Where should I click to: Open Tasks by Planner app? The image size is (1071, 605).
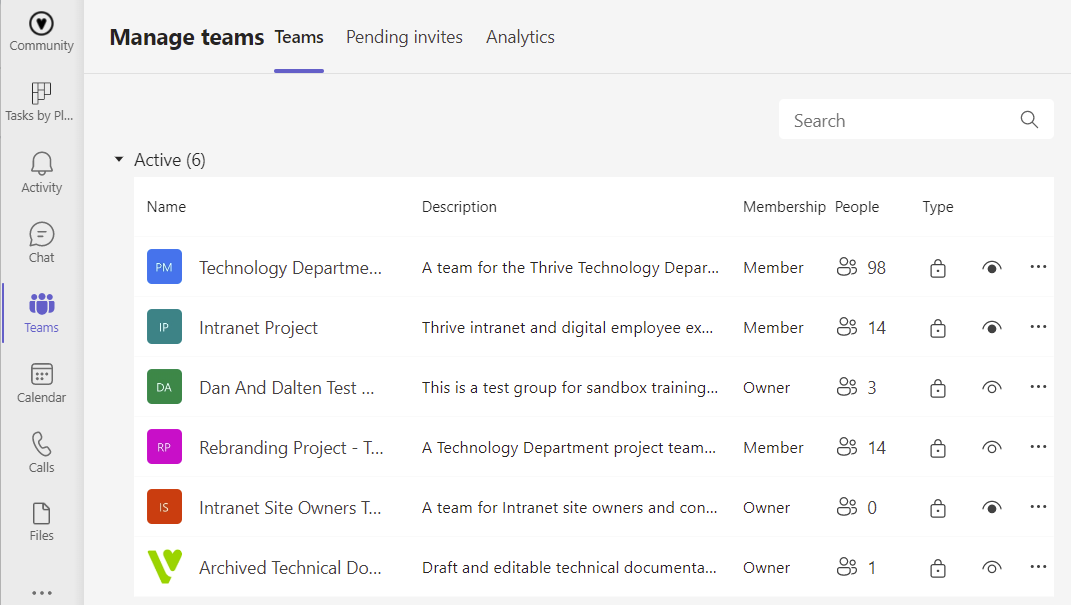coord(41,102)
